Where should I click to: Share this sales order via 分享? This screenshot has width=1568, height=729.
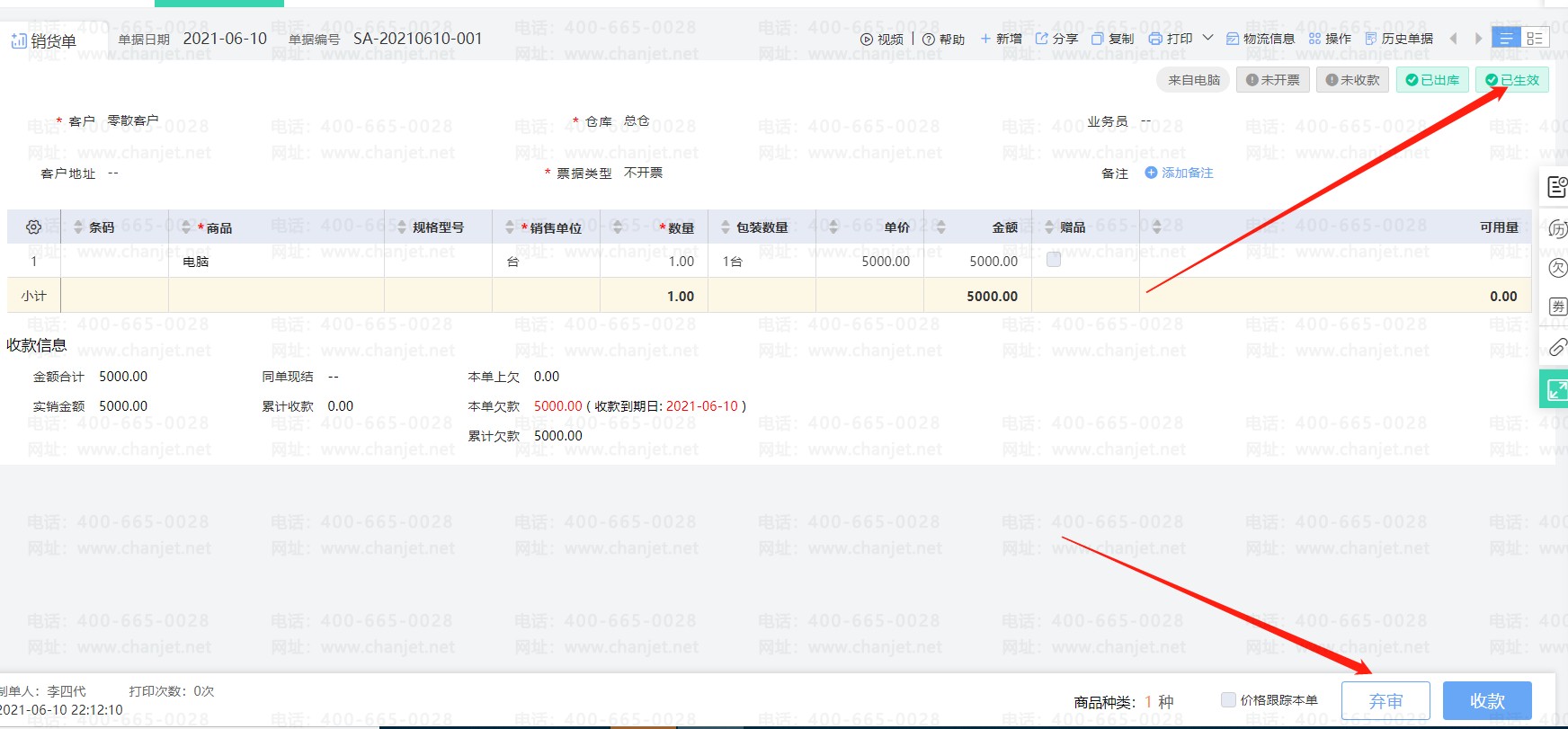click(x=1056, y=39)
